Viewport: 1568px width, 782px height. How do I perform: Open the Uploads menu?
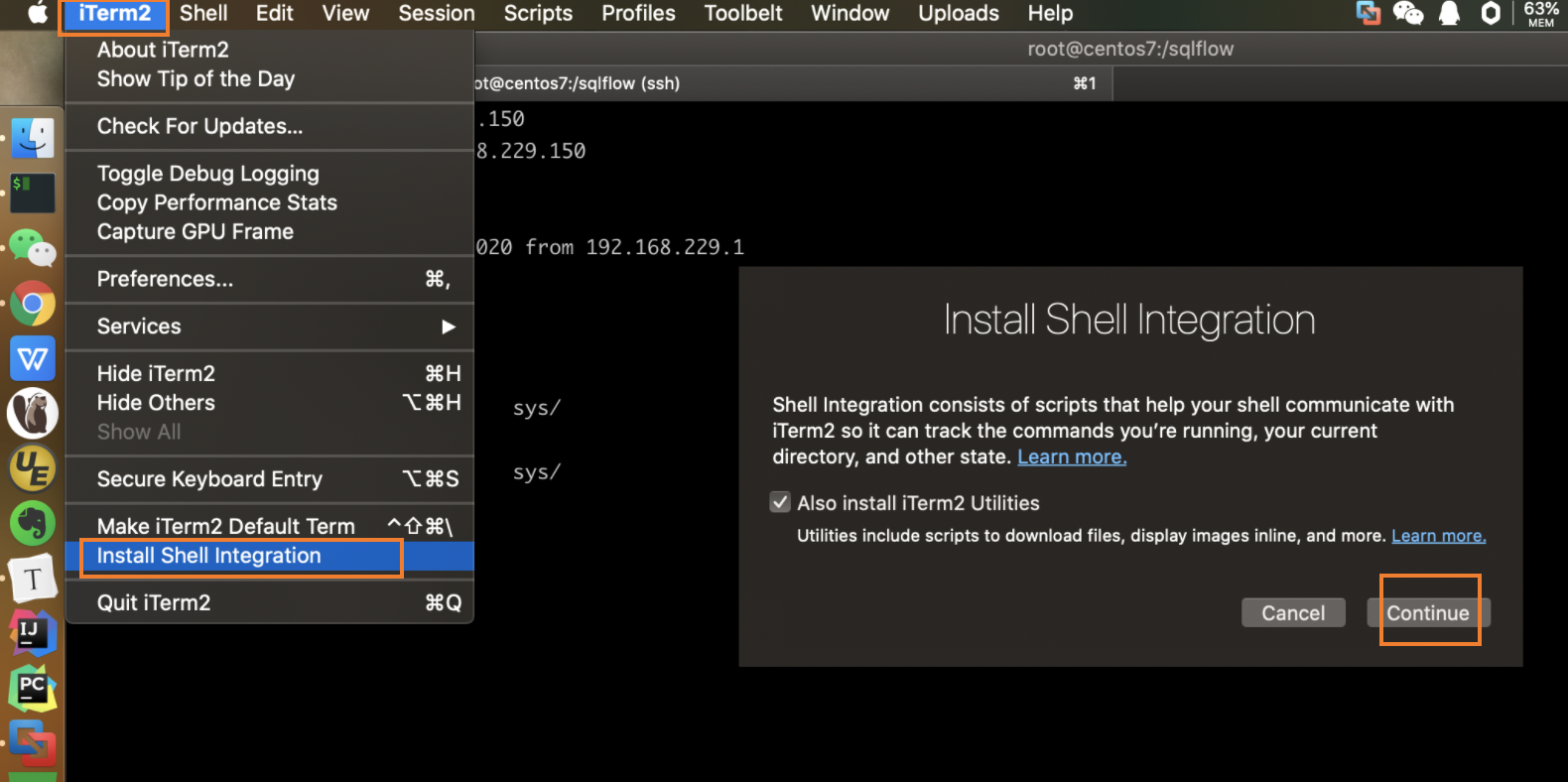tap(959, 14)
